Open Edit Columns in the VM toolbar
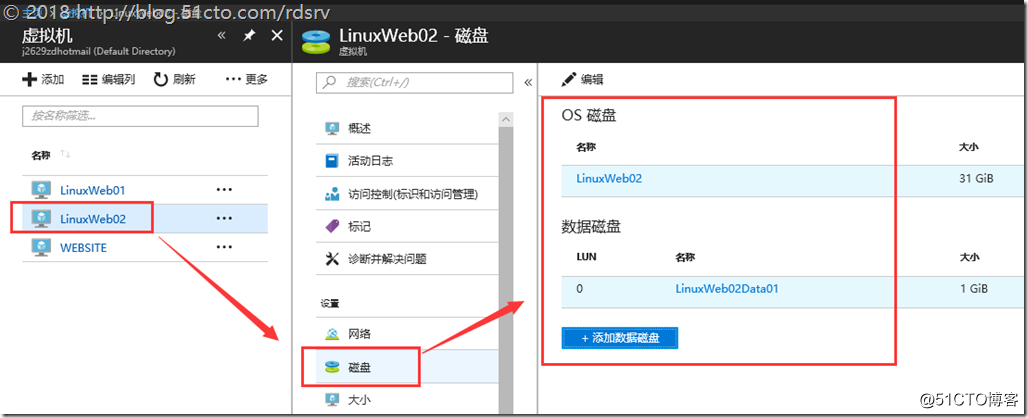 [109, 80]
